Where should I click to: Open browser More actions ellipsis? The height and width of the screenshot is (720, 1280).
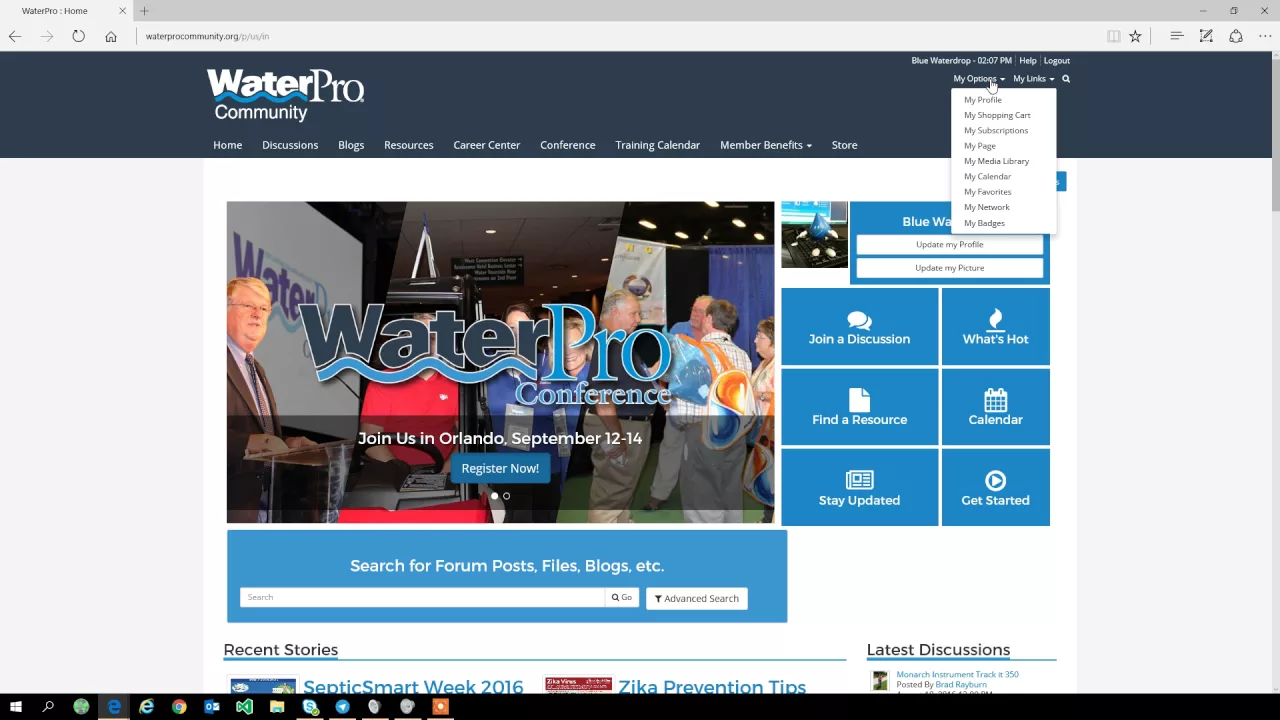[x=1265, y=36]
